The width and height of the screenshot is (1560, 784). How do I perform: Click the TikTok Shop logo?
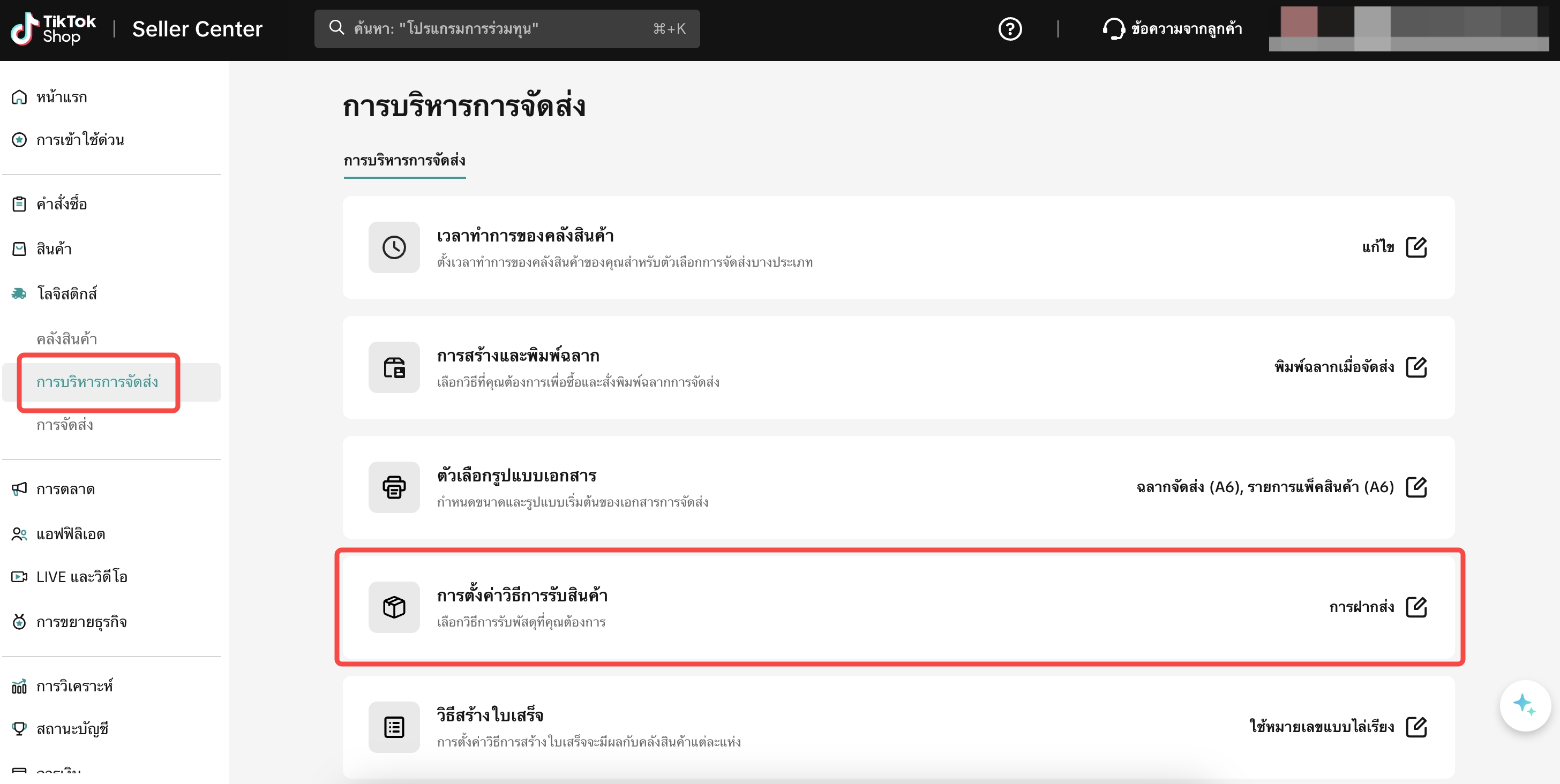(53, 28)
